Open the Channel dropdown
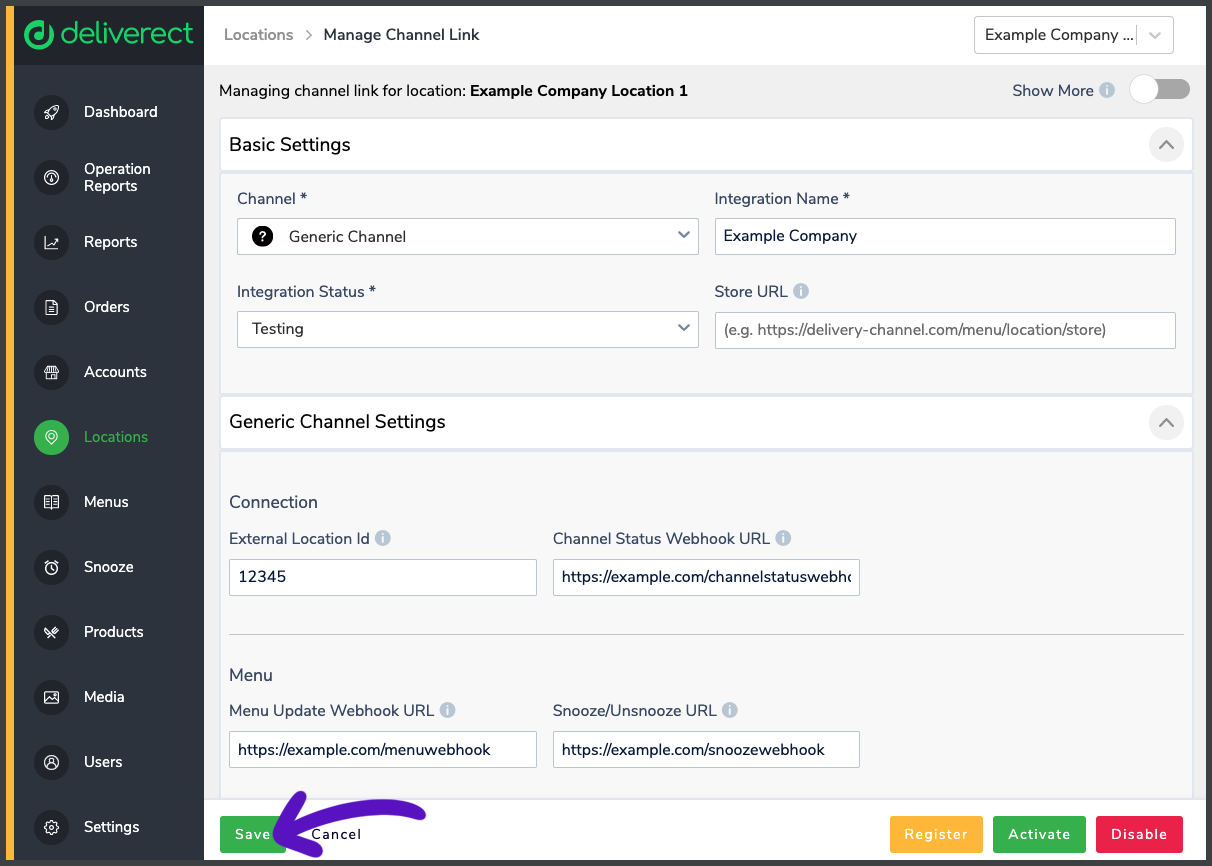The height and width of the screenshot is (866, 1212). point(467,236)
